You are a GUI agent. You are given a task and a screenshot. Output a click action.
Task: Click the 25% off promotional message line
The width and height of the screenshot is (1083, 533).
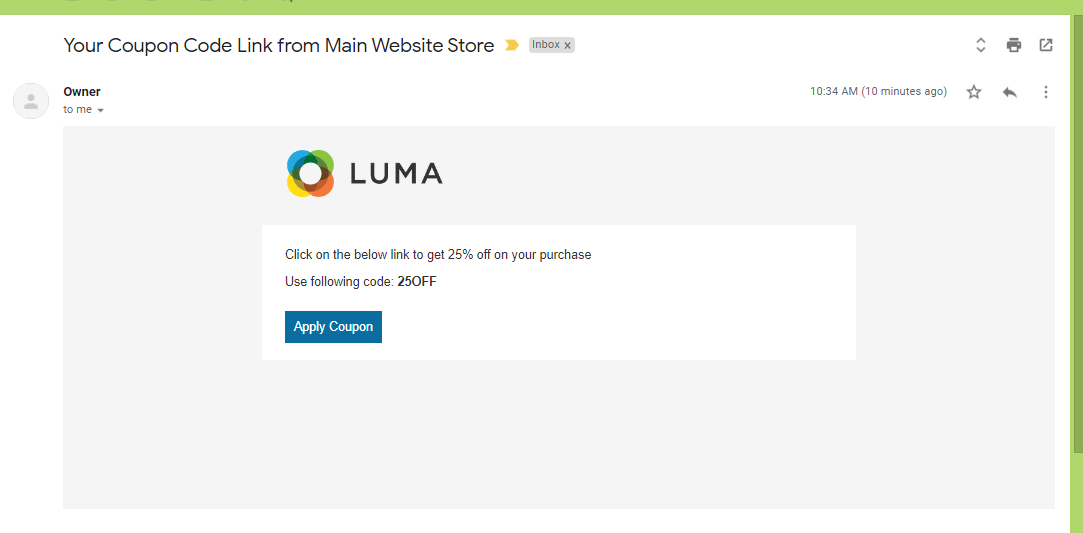click(x=438, y=255)
